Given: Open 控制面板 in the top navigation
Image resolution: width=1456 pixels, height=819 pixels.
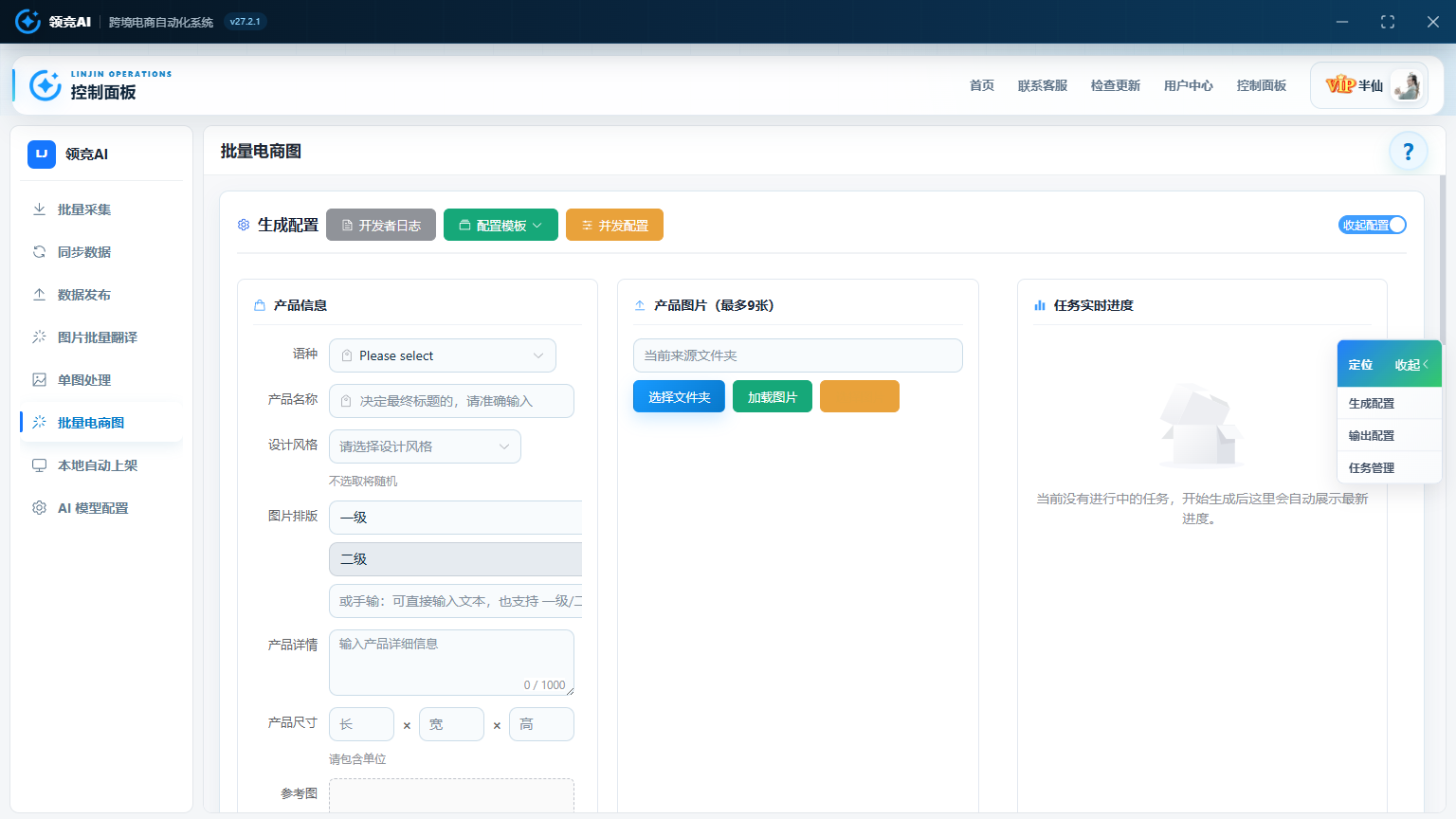Looking at the screenshot, I should coord(1262,85).
